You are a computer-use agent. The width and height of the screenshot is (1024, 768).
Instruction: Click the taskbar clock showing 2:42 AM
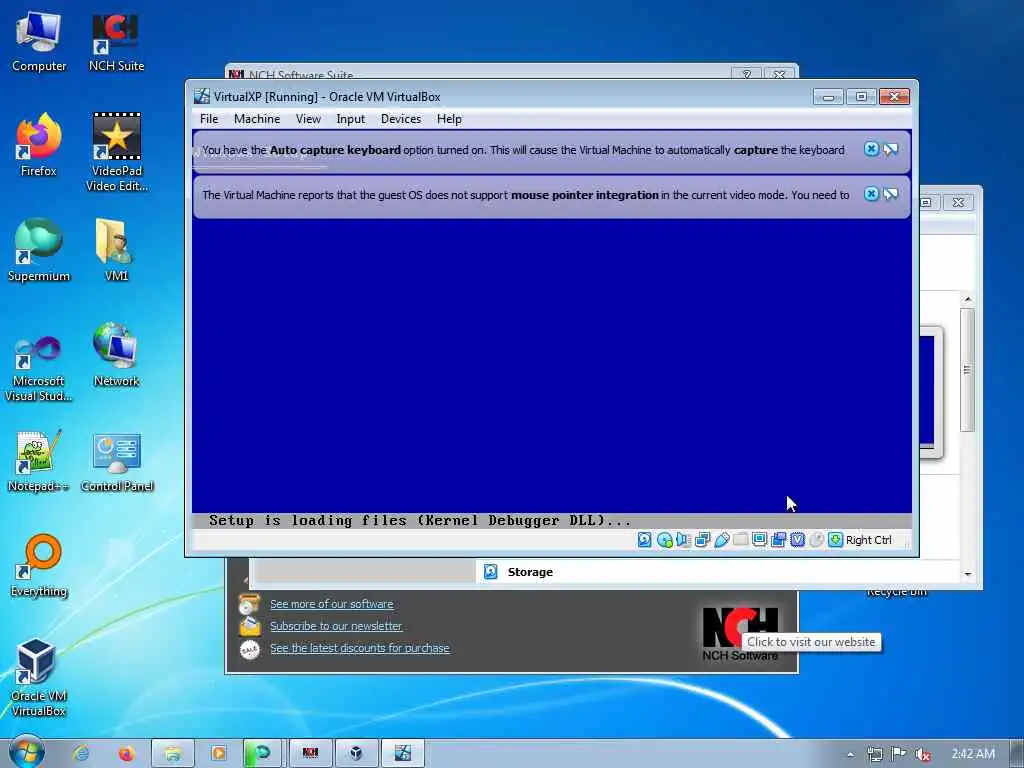(973, 754)
